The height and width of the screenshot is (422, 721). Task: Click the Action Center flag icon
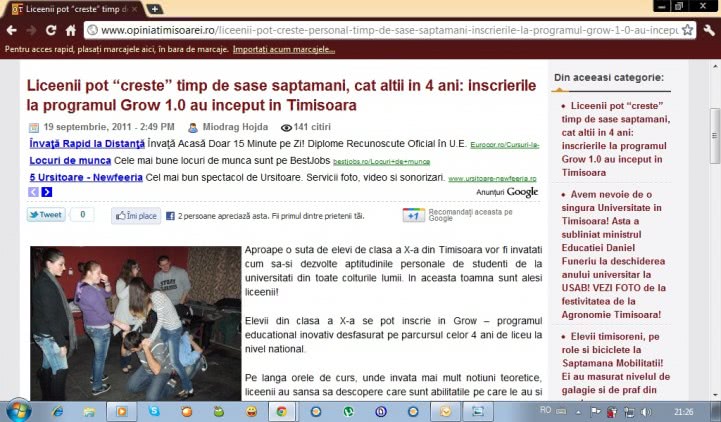(x=595, y=412)
